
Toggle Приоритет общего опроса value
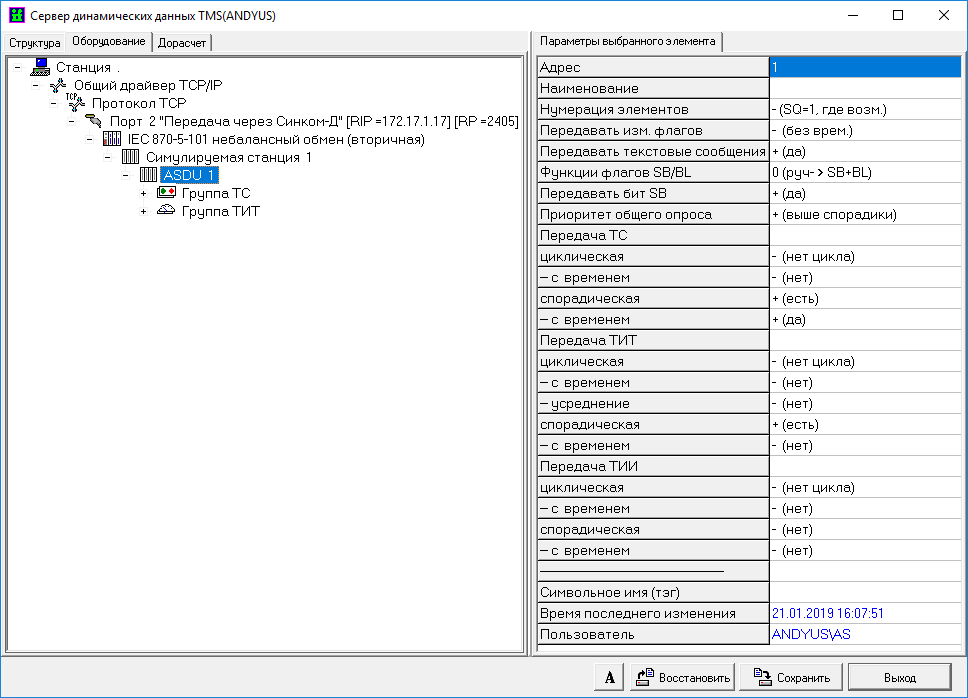click(865, 214)
